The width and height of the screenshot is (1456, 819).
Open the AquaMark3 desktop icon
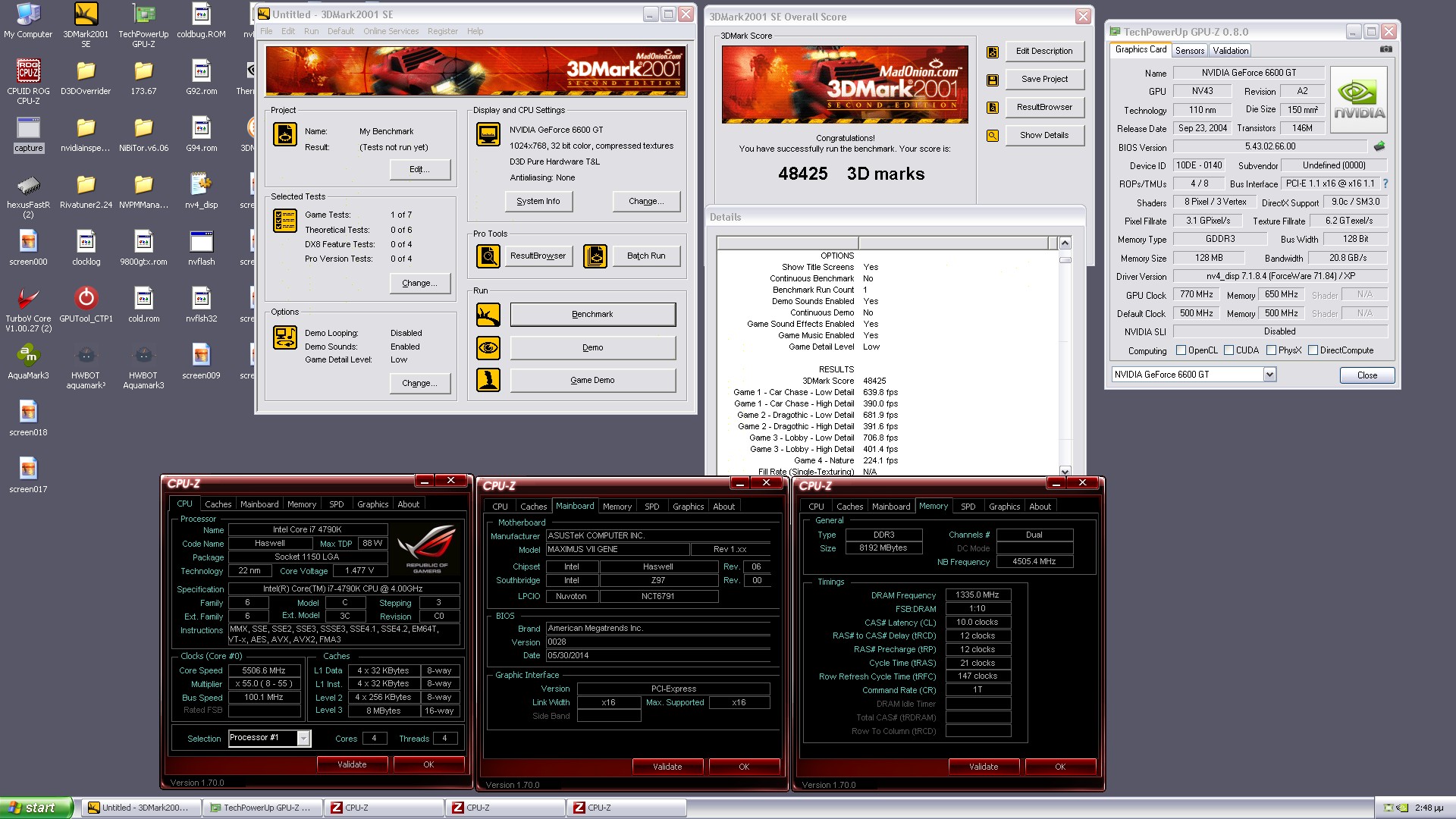28,362
